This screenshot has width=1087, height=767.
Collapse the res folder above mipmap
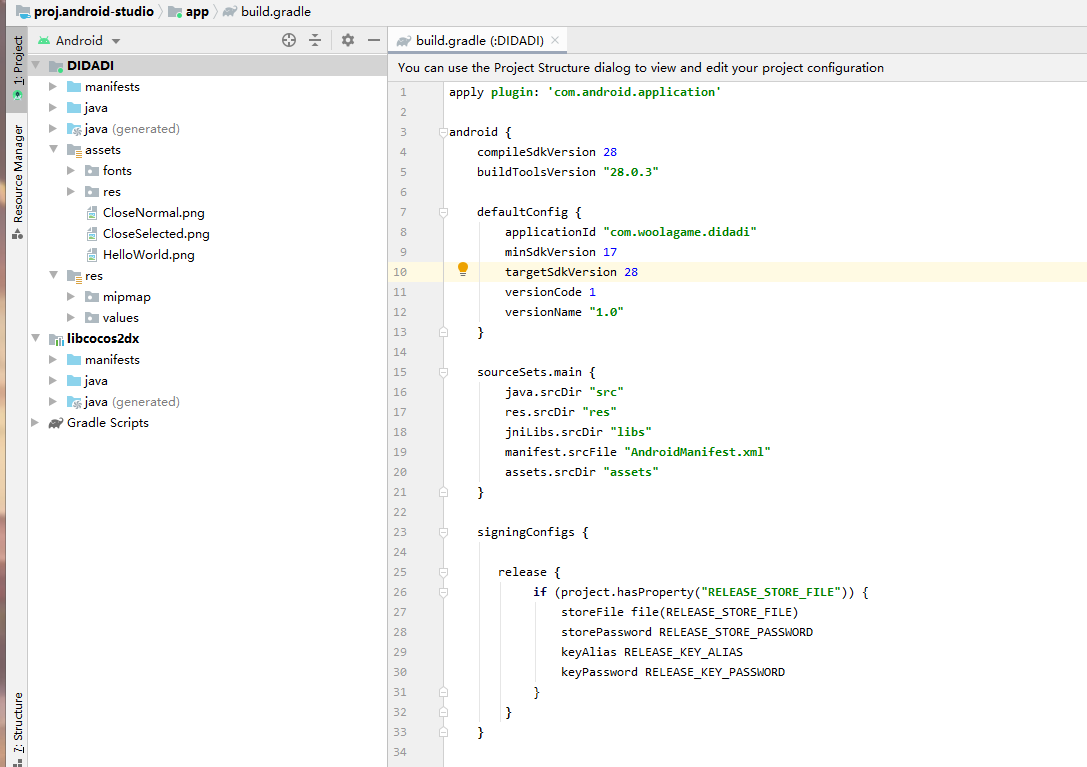point(53,275)
